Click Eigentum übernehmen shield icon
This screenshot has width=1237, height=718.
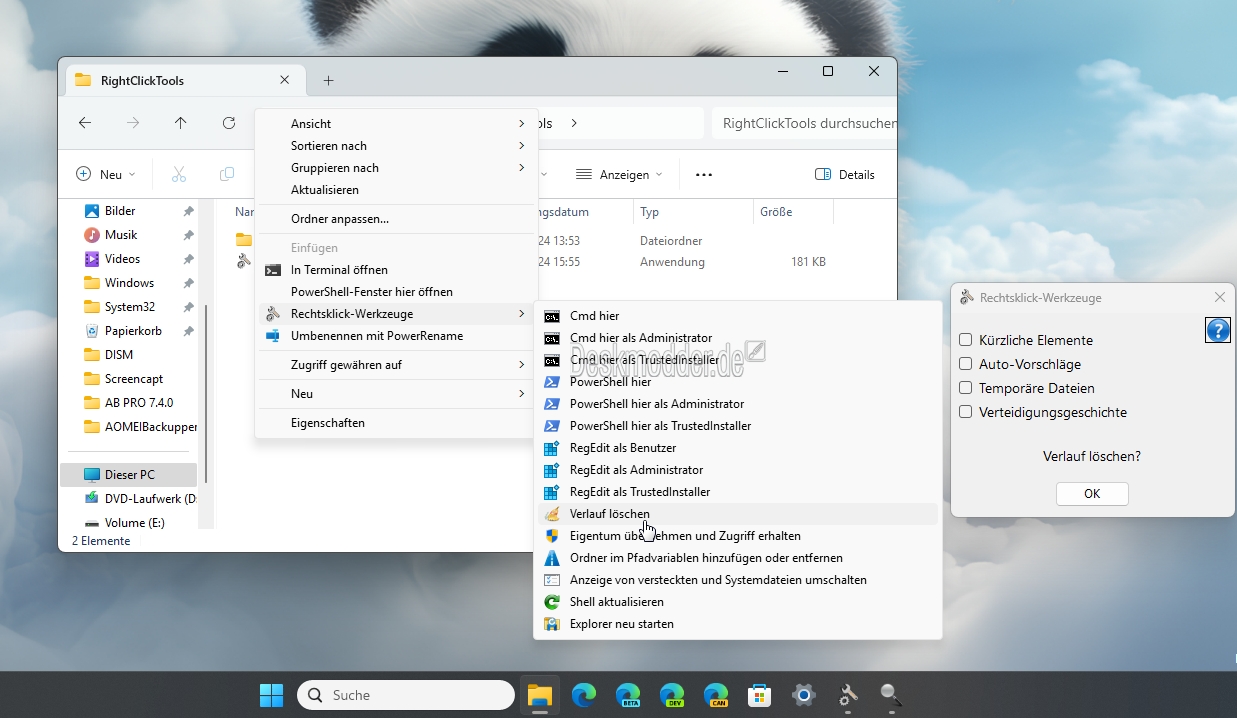pyautogui.click(x=552, y=536)
